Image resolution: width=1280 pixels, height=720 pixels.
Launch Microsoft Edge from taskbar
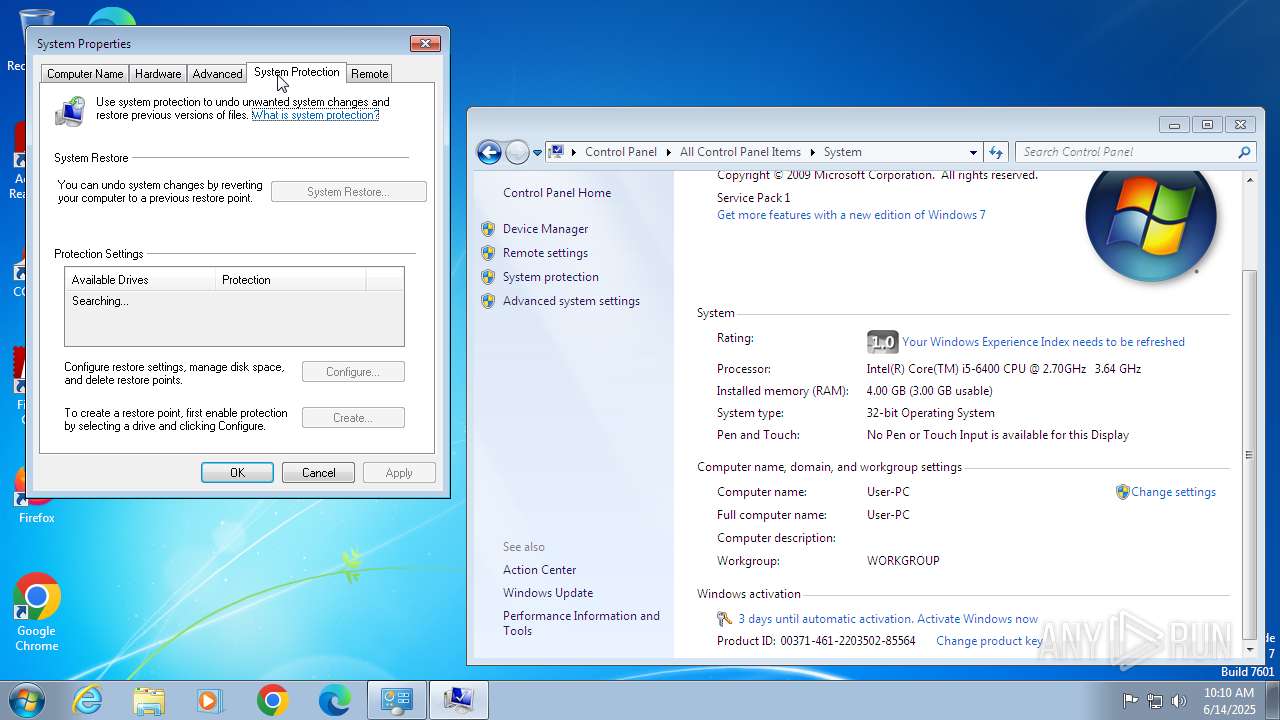[x=334, y=700]
